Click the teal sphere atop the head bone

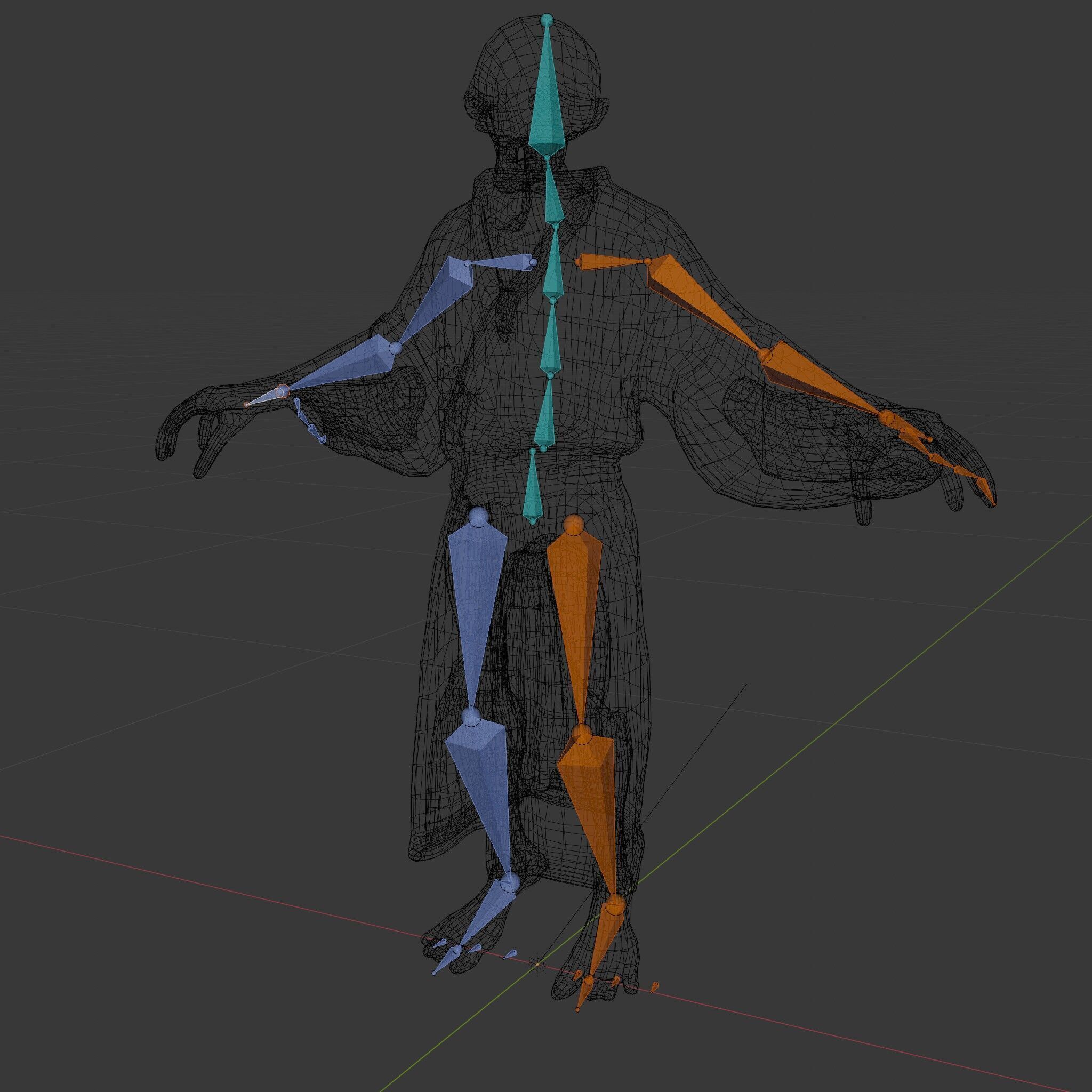(546, 20)
